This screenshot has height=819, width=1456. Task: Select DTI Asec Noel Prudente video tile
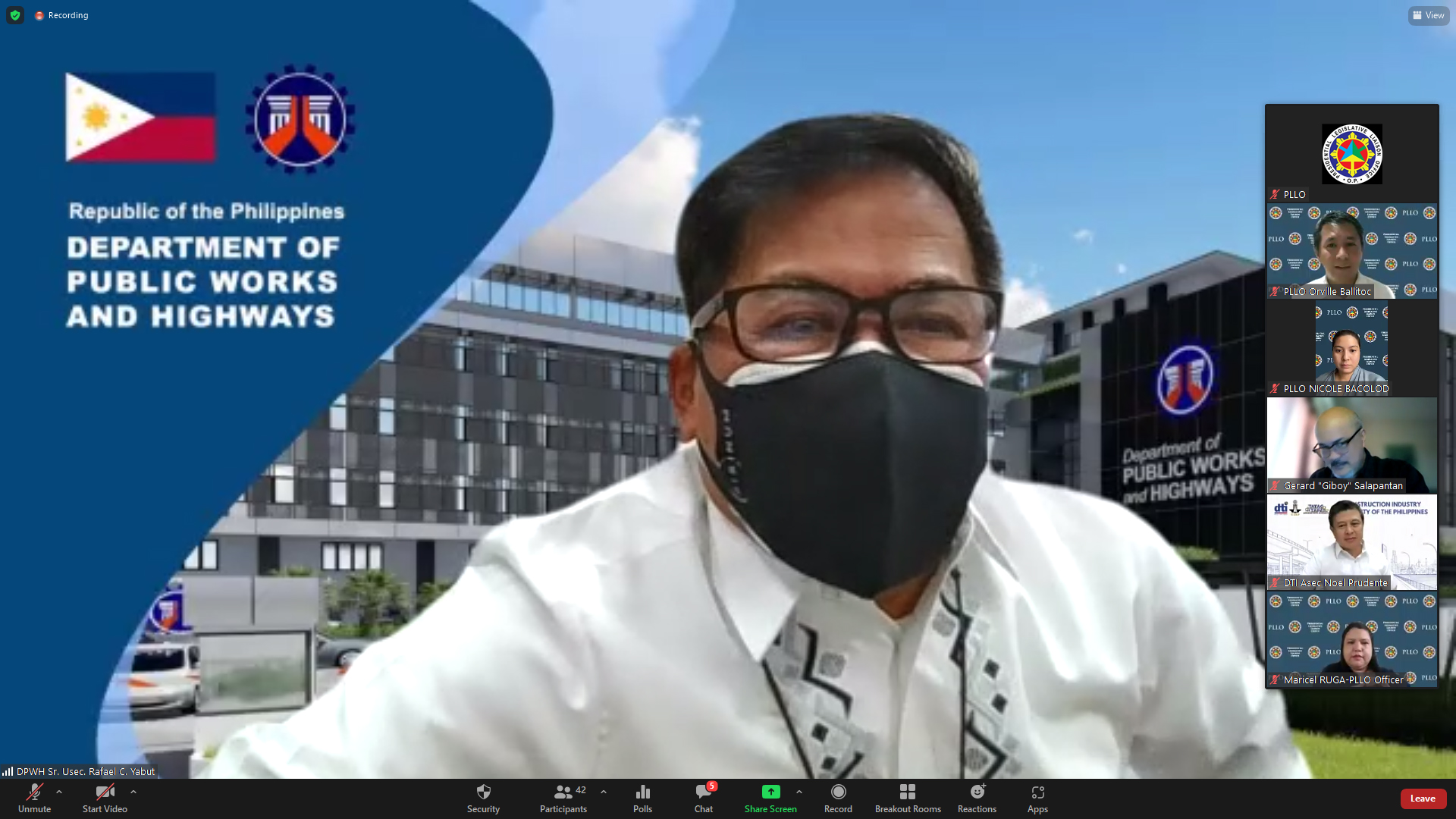[x=1352, y=541]
